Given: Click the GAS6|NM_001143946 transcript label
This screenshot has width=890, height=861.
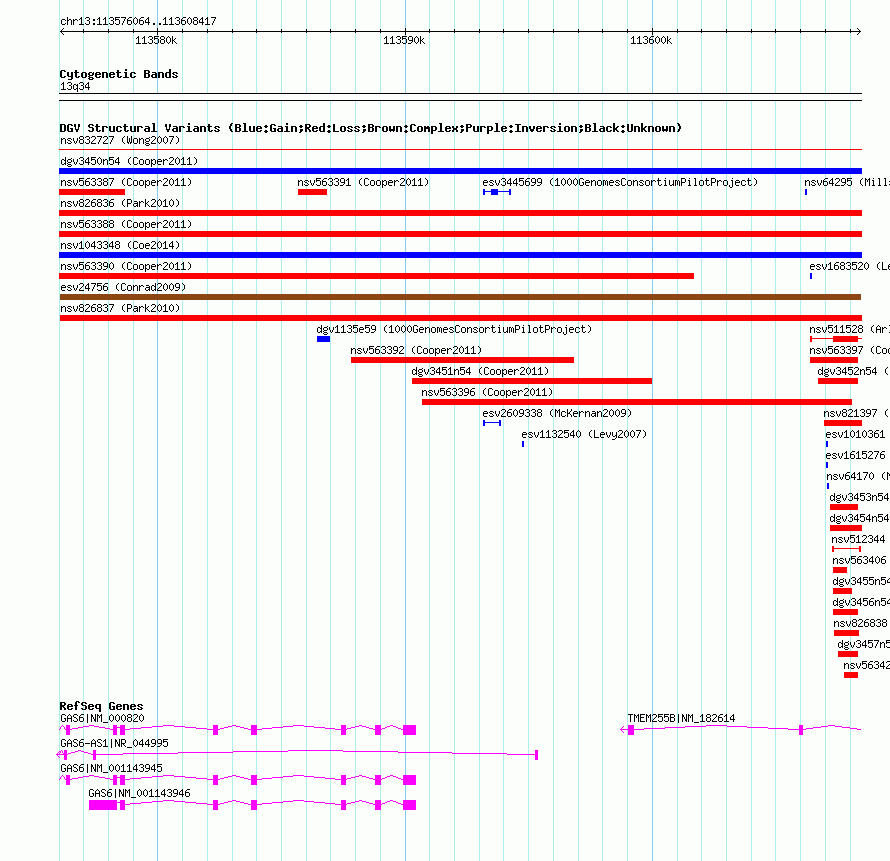Looking at the screenshot, I should pos(139,793).
